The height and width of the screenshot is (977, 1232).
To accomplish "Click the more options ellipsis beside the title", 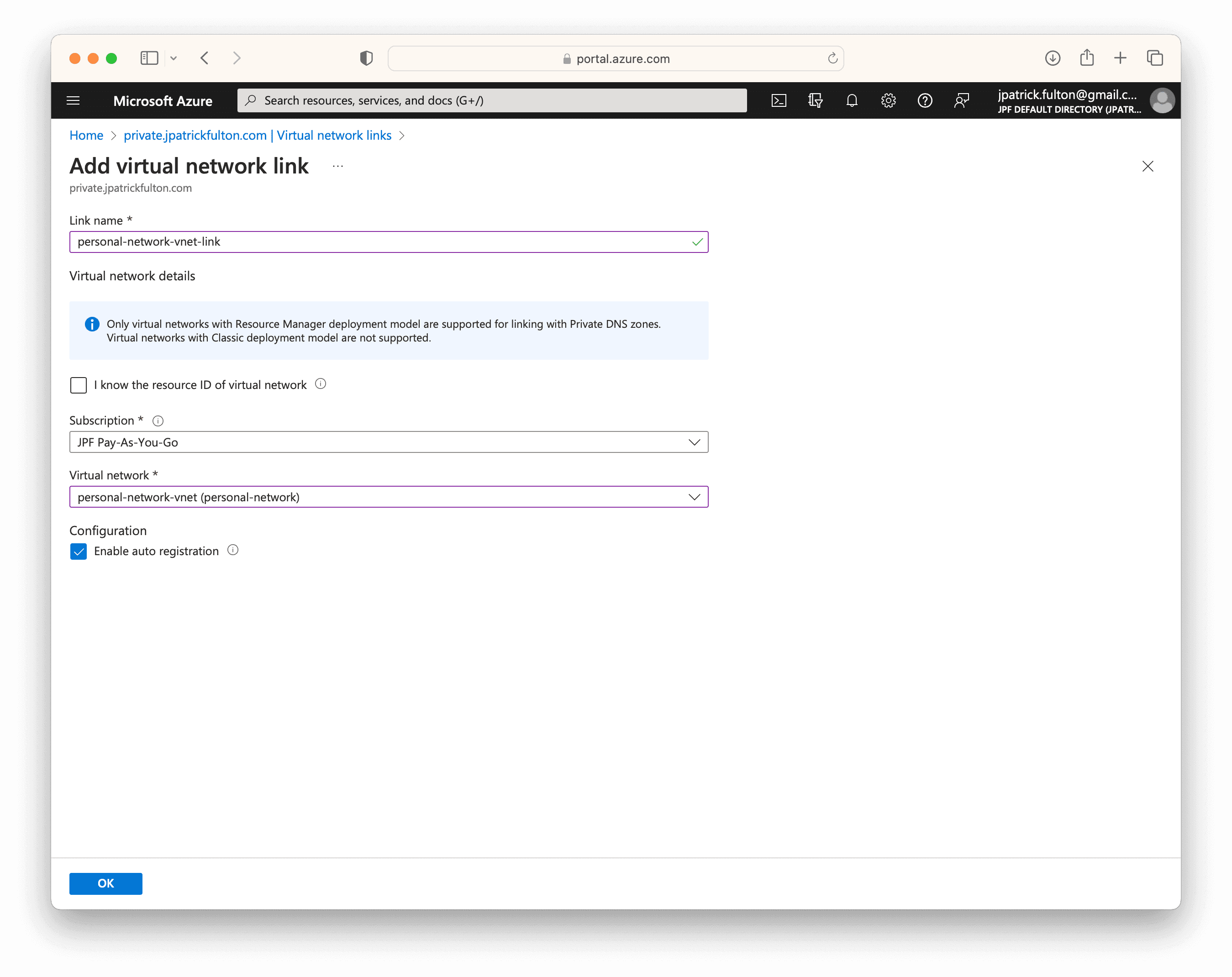I will (338, 166).
